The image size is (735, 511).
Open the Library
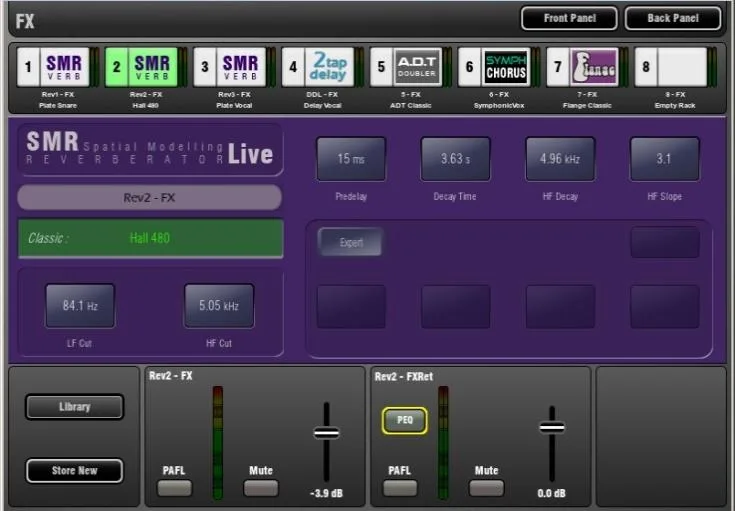(75, 407)
